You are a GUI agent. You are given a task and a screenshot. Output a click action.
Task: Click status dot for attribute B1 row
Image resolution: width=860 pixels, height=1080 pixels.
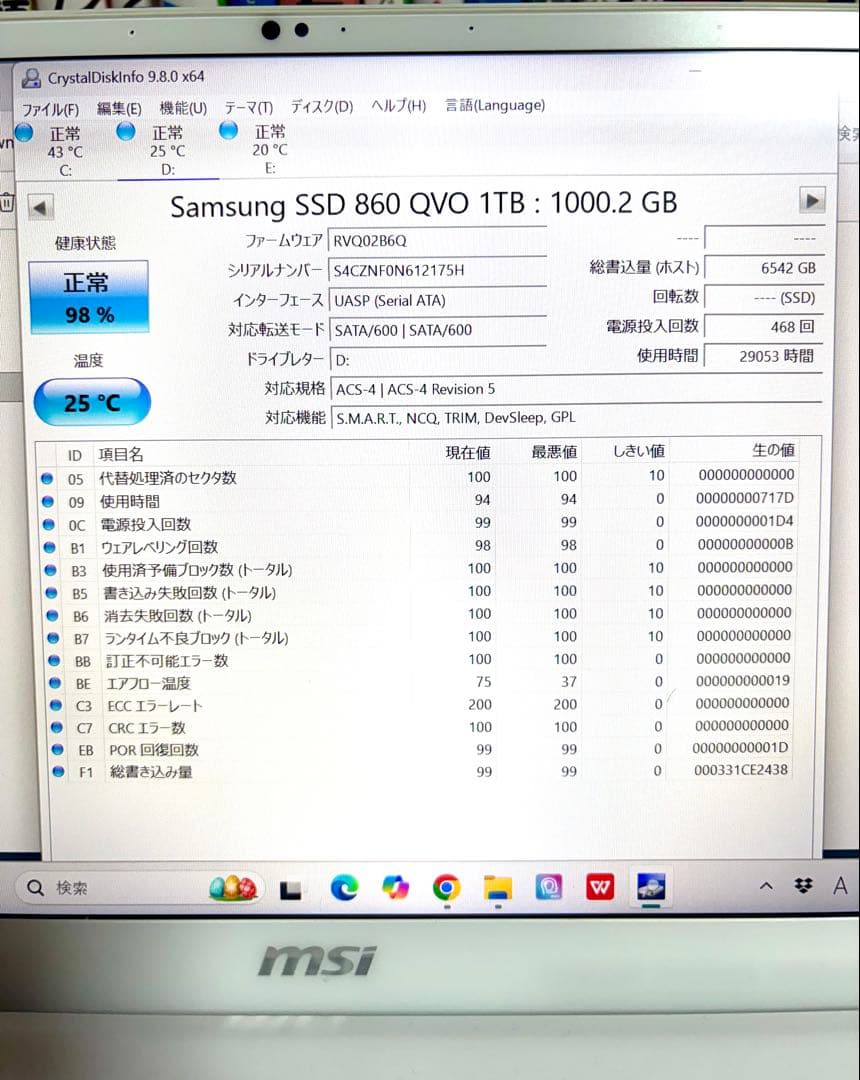tap(49, 548)
